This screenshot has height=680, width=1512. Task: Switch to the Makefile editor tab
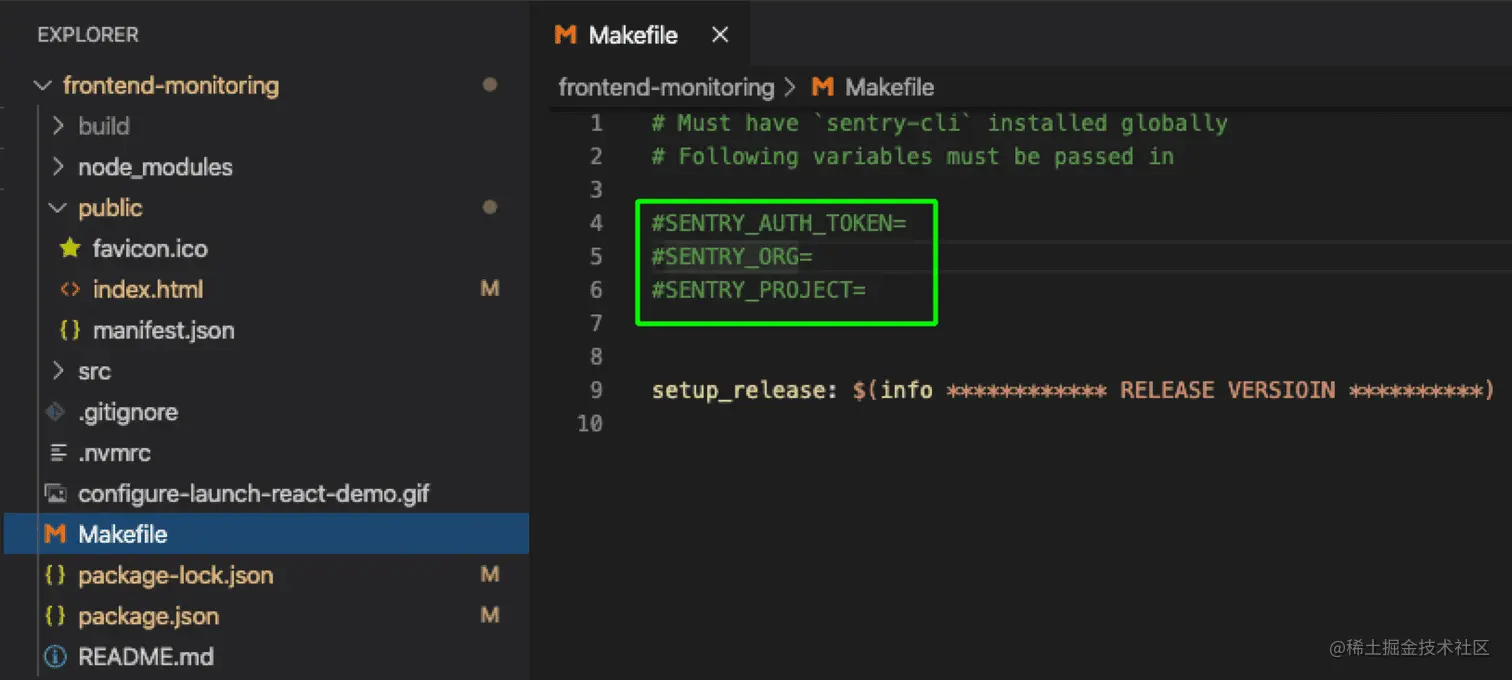point(632,35)
